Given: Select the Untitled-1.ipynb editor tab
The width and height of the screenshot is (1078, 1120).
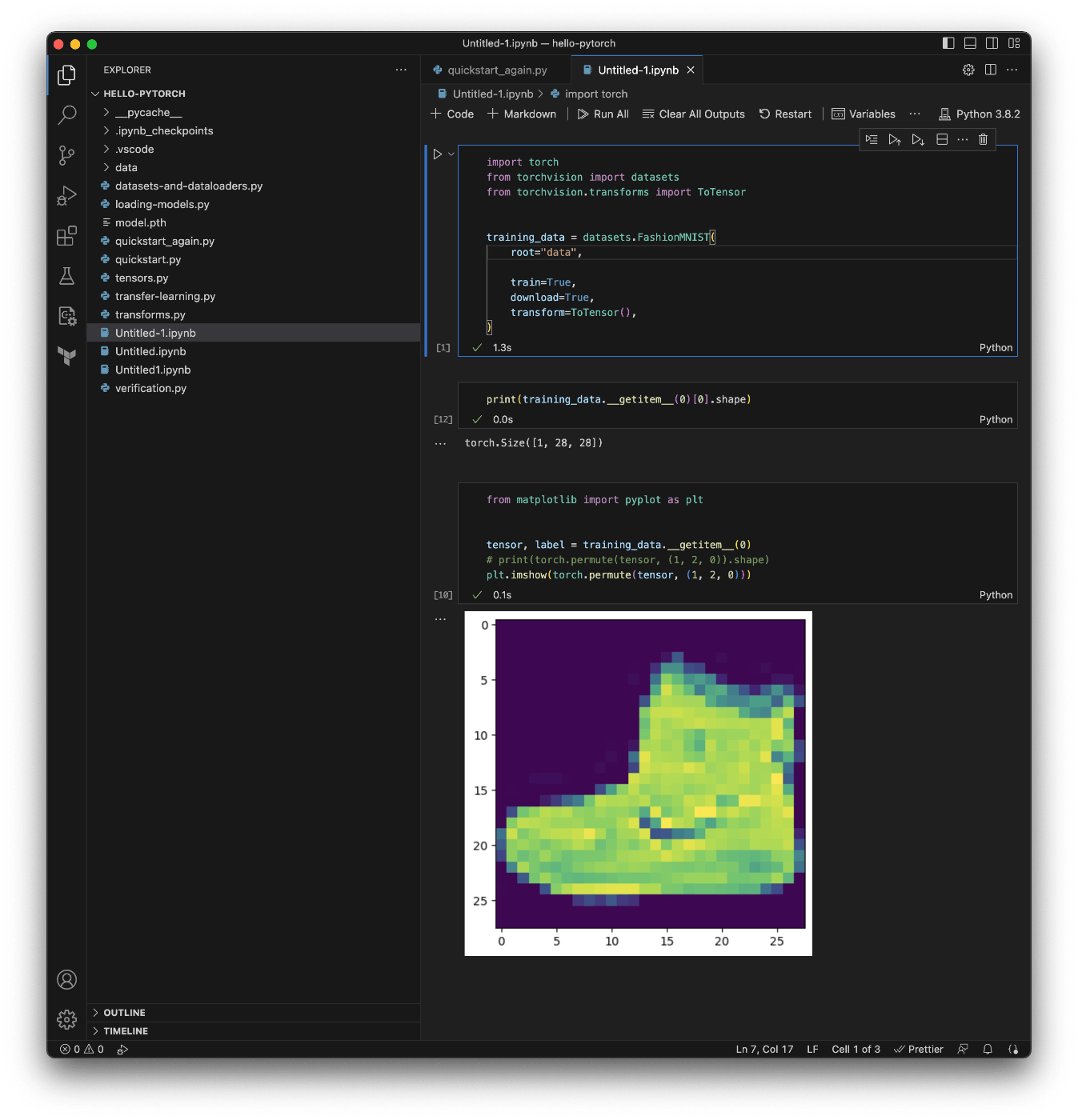Looking at the screenshot, I should click(638, 70).
